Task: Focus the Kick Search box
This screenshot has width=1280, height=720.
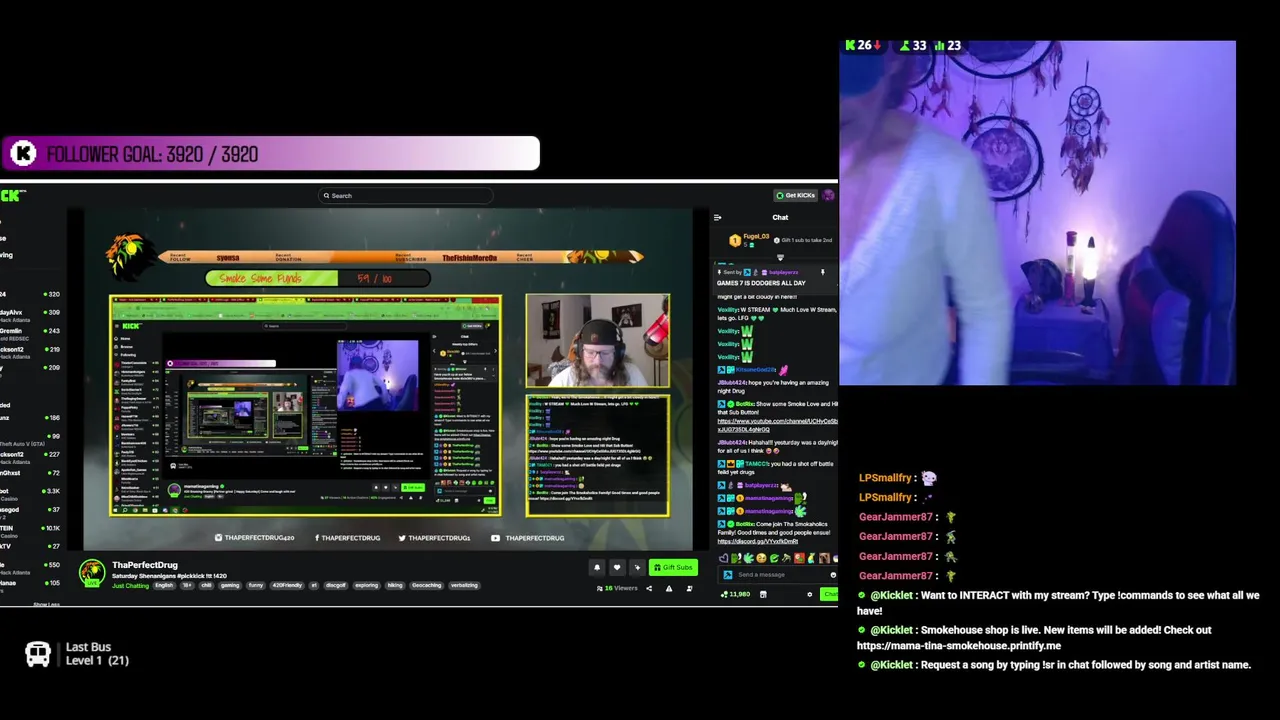Action: tap(405, 196)
